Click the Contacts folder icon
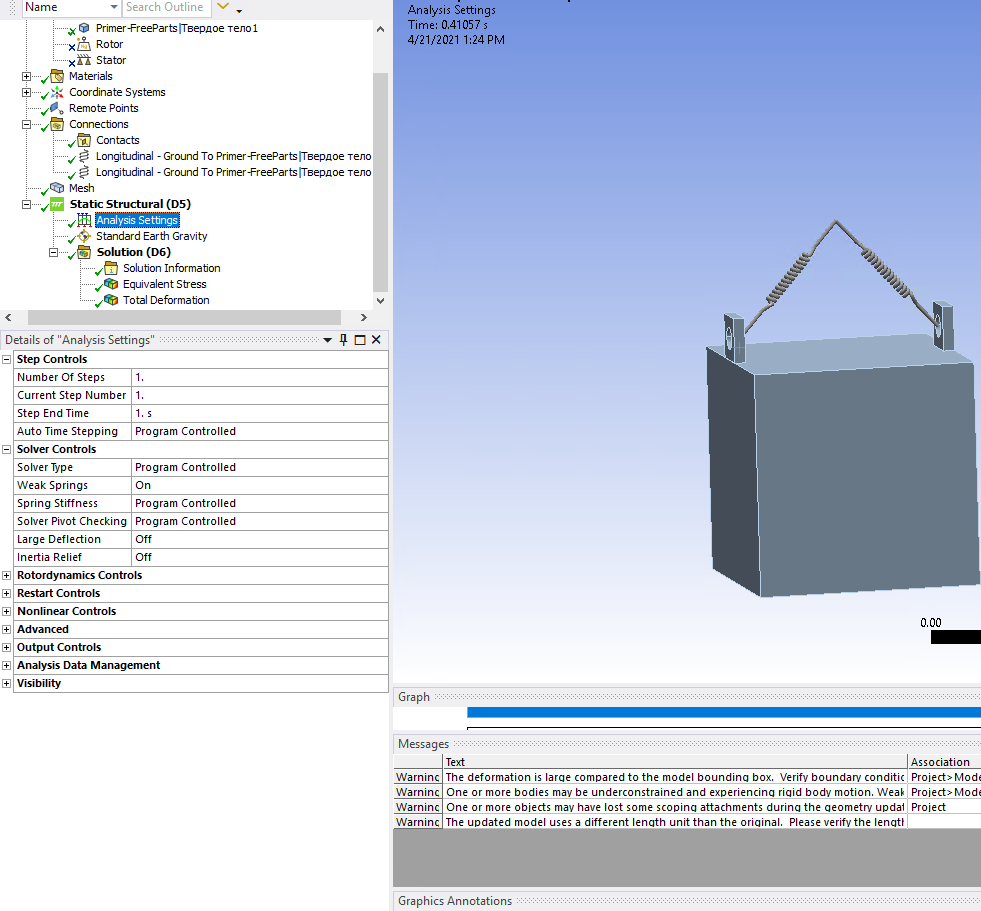This screenshot has width=981, height=911. point(84,140)
